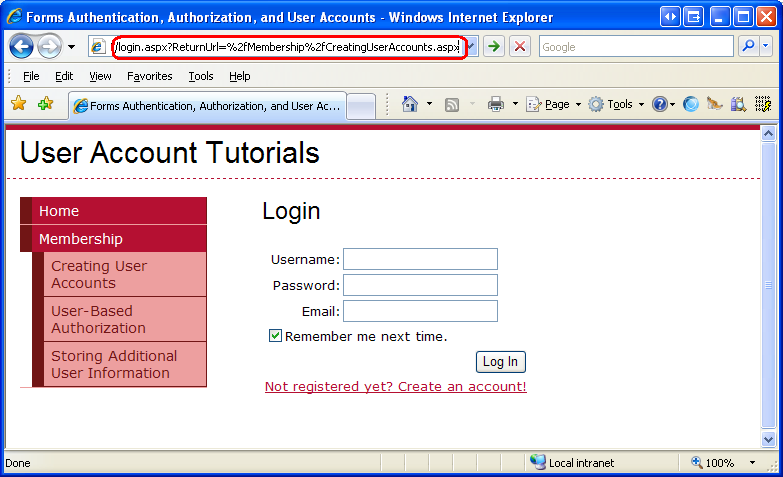Click the Add to Favorites icon
783x477 pixels.
[x=45, y=104]
